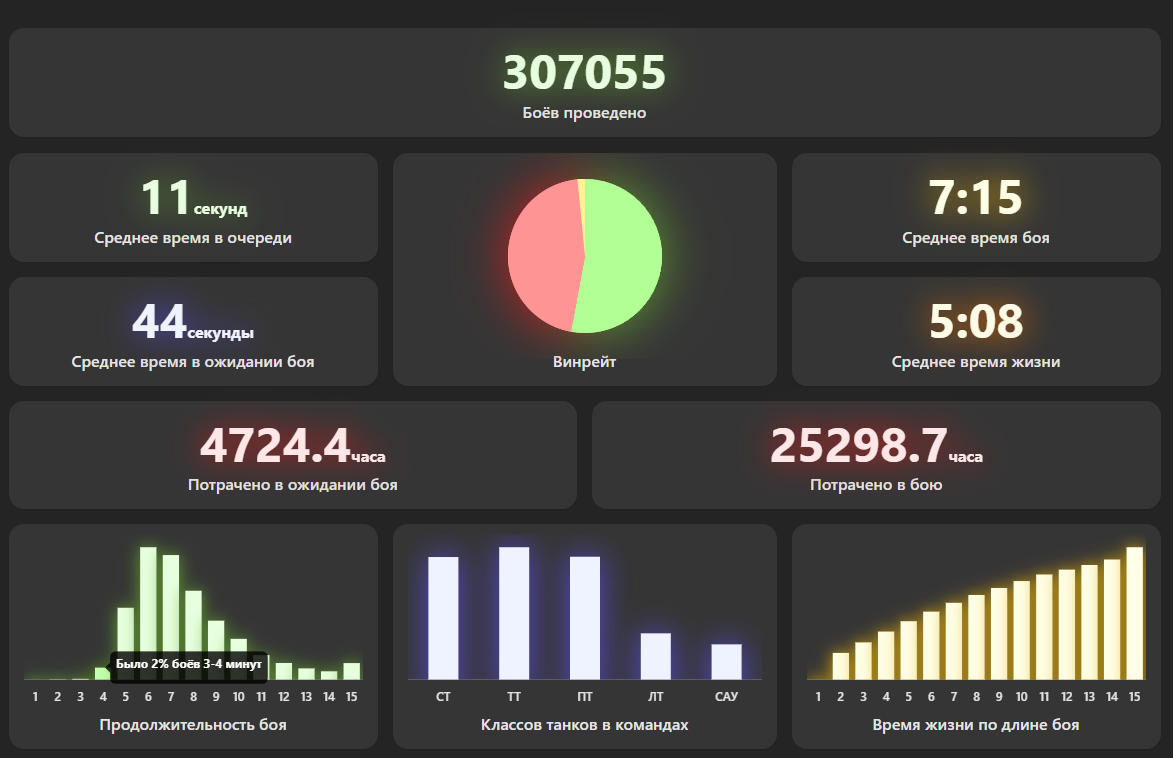1173x758 pixels.
Task: Click the green bar at minute 15
Action: (352, 671)
